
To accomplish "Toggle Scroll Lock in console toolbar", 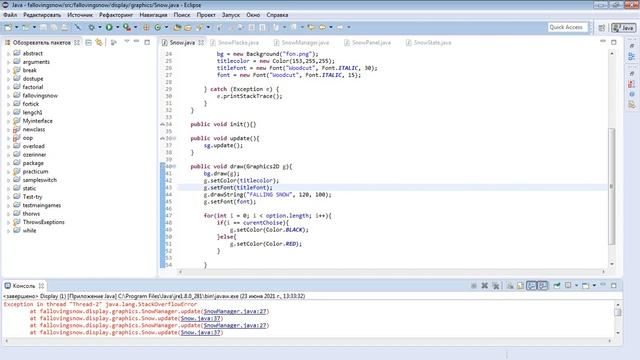I will [x=520, y=286].
